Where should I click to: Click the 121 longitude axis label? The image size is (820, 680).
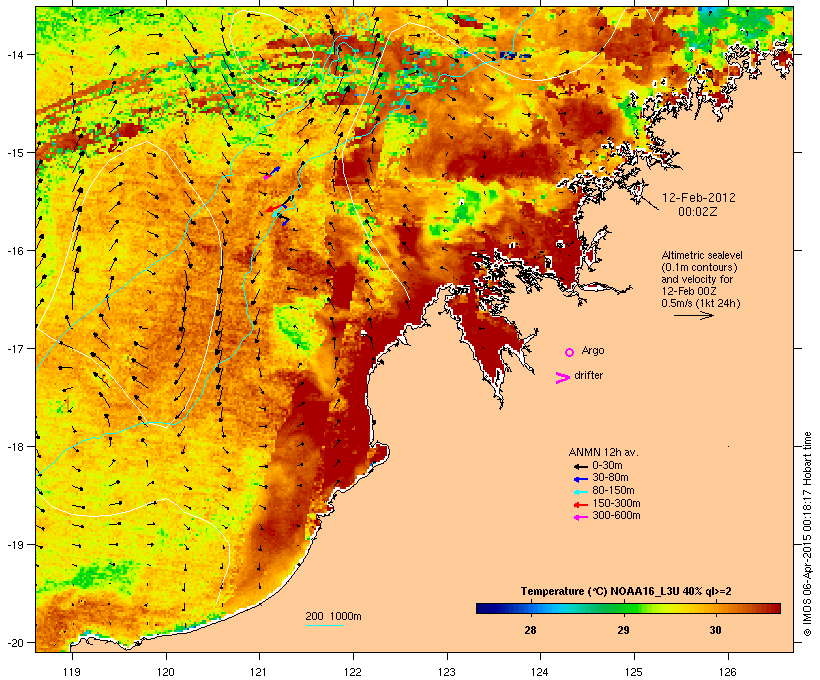pos(259,672)
